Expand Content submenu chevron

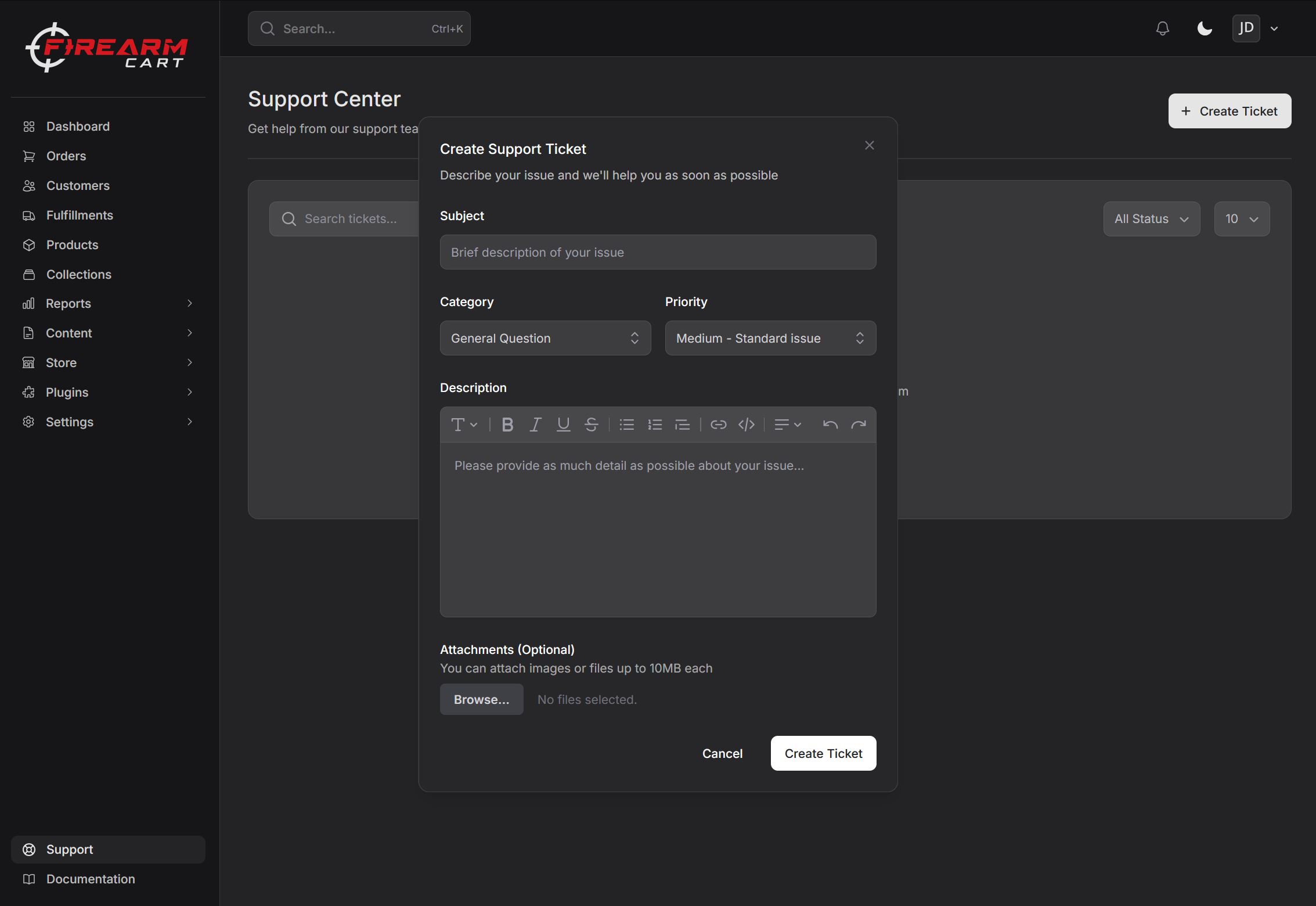(x=190, y=333)
